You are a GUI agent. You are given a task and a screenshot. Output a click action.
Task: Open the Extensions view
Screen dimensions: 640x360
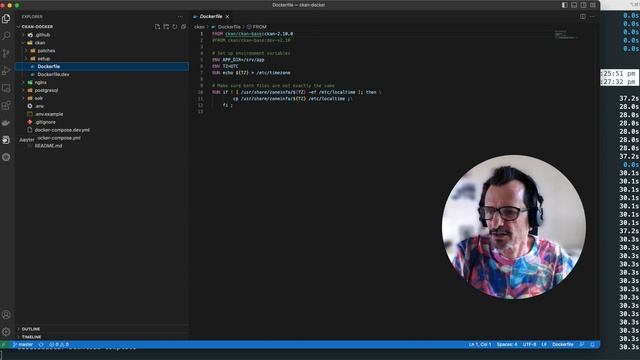(x=6, y=106)
